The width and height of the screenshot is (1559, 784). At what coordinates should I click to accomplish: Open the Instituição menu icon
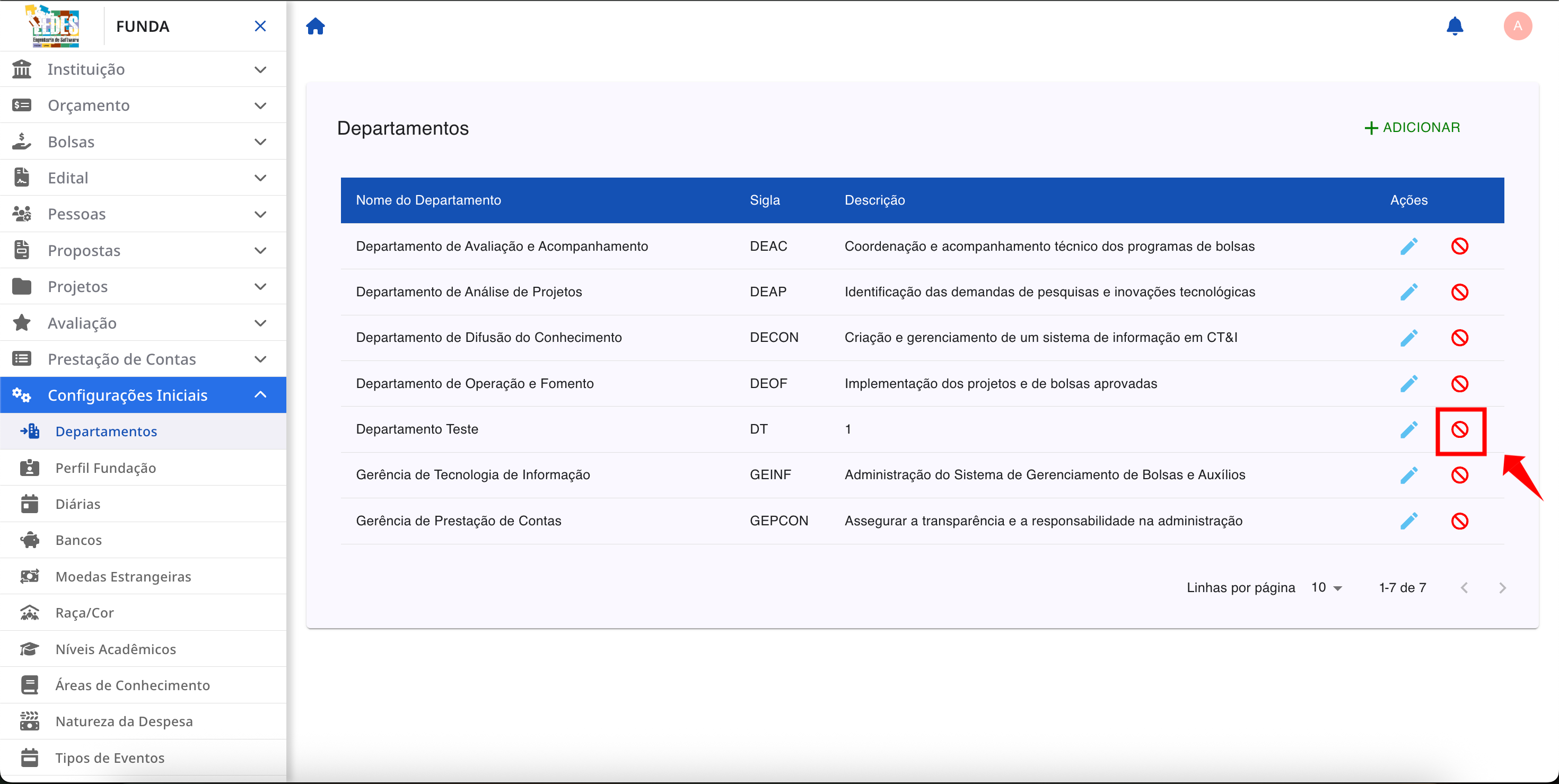coord(22,68)
